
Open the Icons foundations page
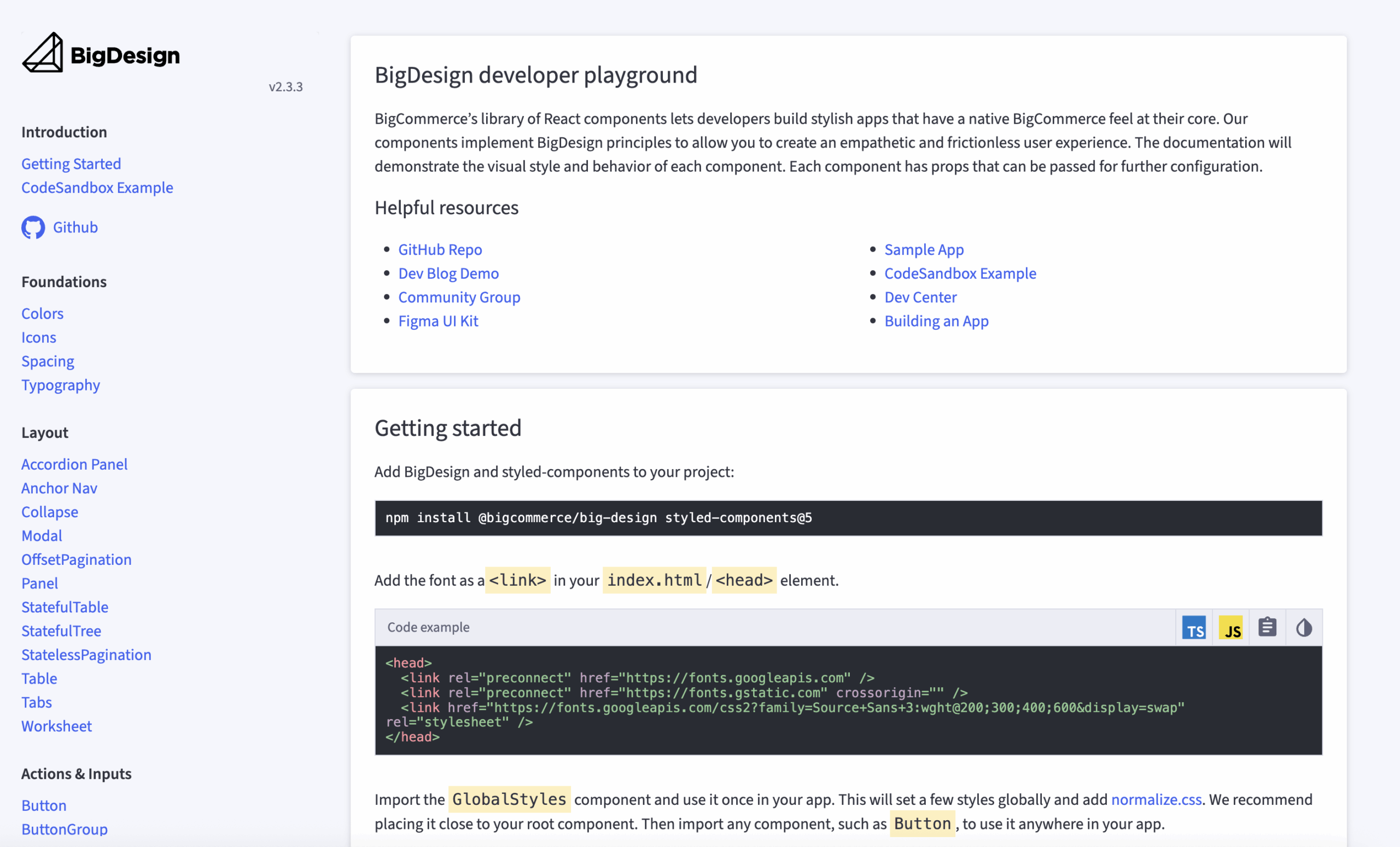pyautogui.click(x=39, y=337)
